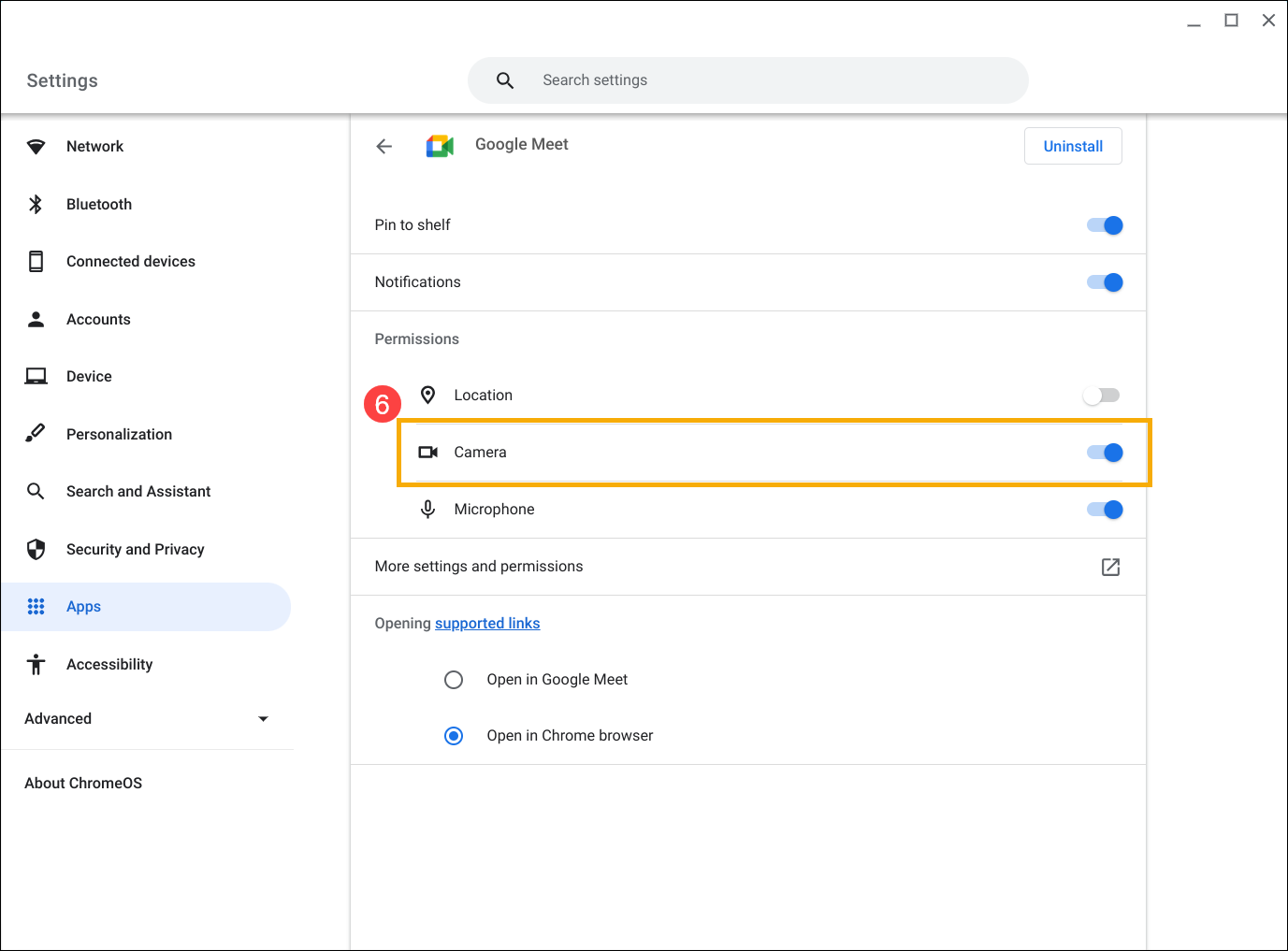Open More settings external link icon

pos(1110,567)
